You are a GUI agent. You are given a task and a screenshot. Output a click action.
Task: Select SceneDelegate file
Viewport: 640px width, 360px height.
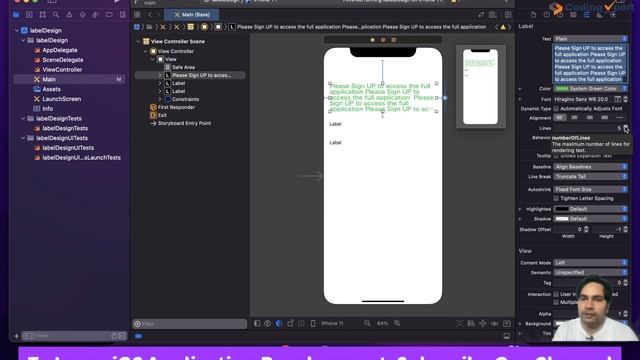(x=62, y=60)
